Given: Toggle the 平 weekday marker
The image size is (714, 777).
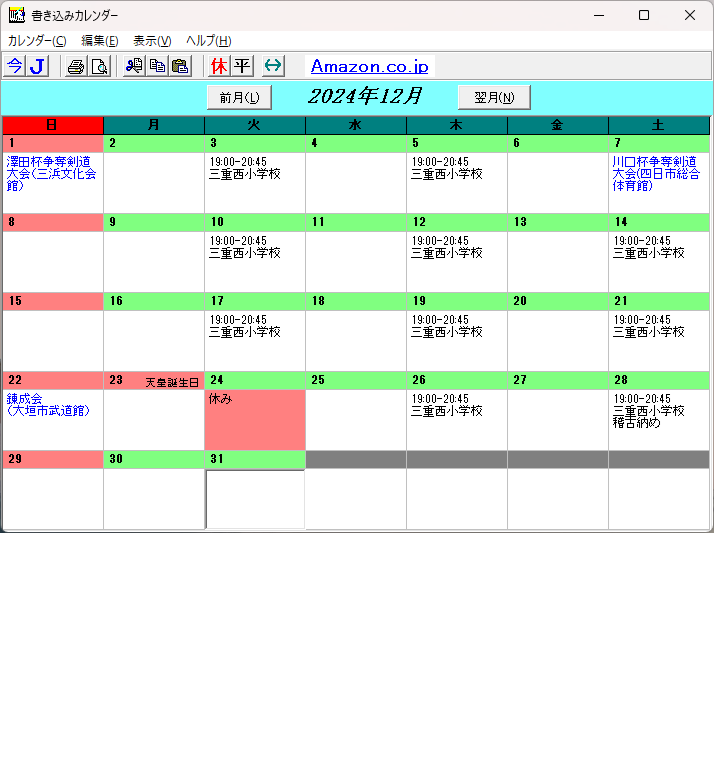Looking at the screenshot, I should [x=242, y=66].
